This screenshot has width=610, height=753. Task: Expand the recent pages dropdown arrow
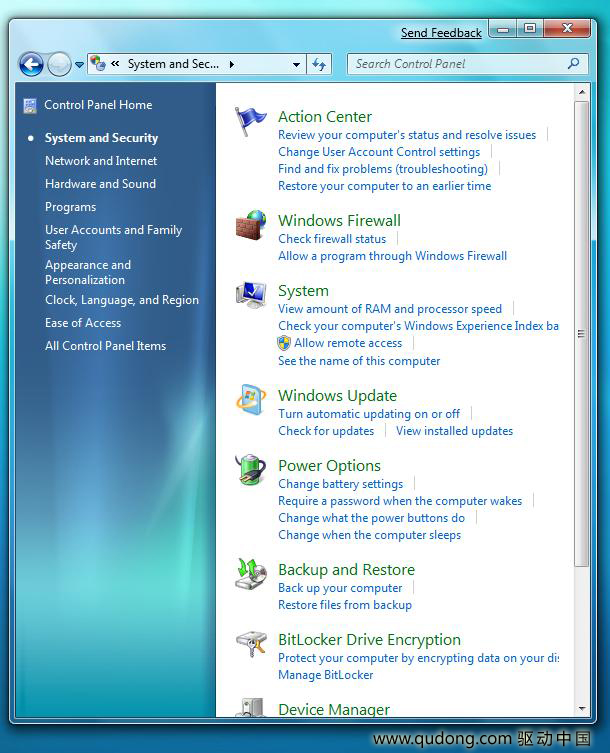click(x=79, y=64)
